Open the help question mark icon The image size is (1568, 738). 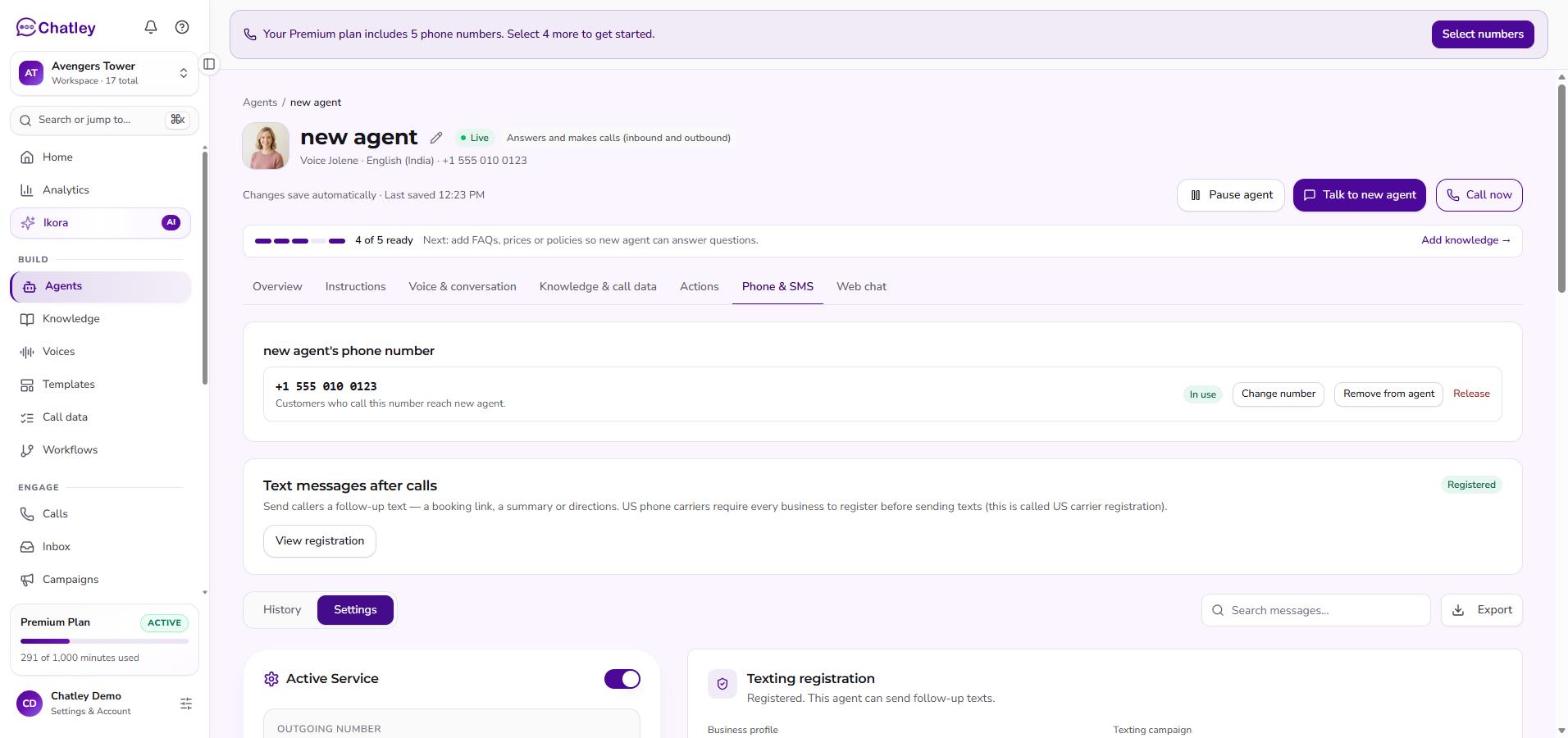click(182, 27)
